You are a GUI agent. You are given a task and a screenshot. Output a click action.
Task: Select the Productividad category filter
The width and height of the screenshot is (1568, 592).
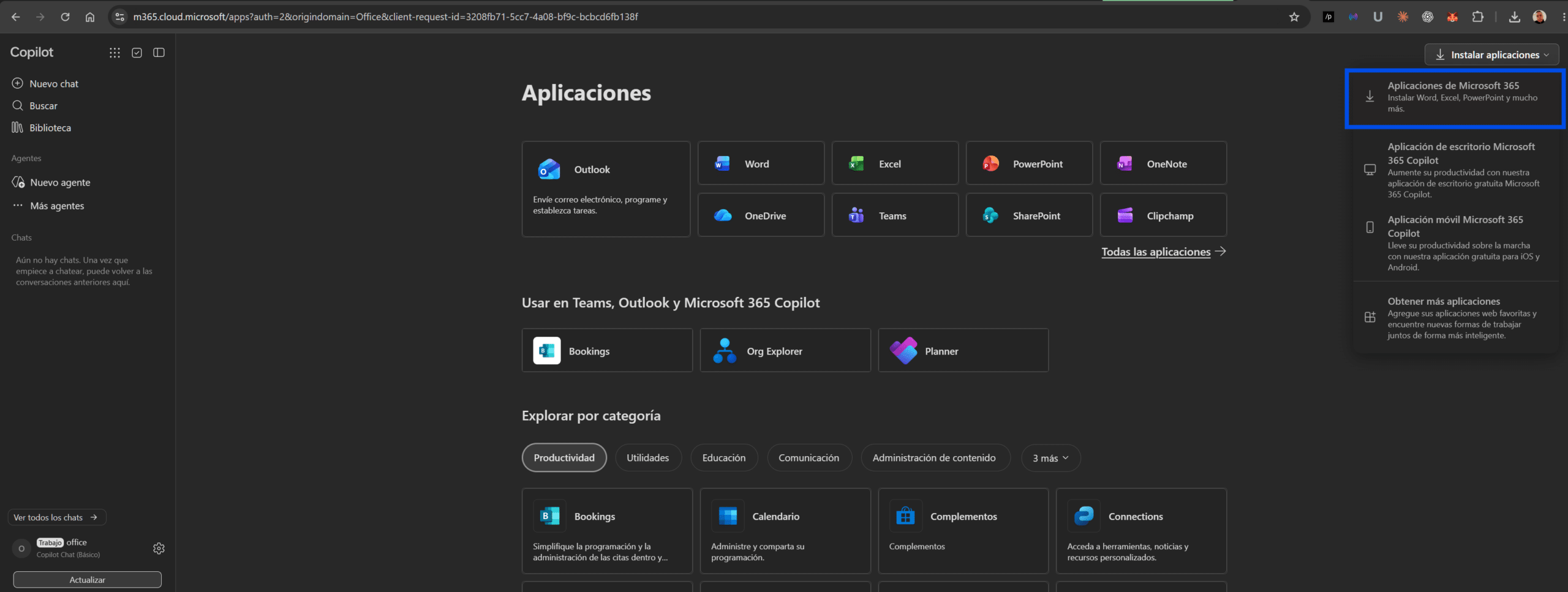pos(564,458)
